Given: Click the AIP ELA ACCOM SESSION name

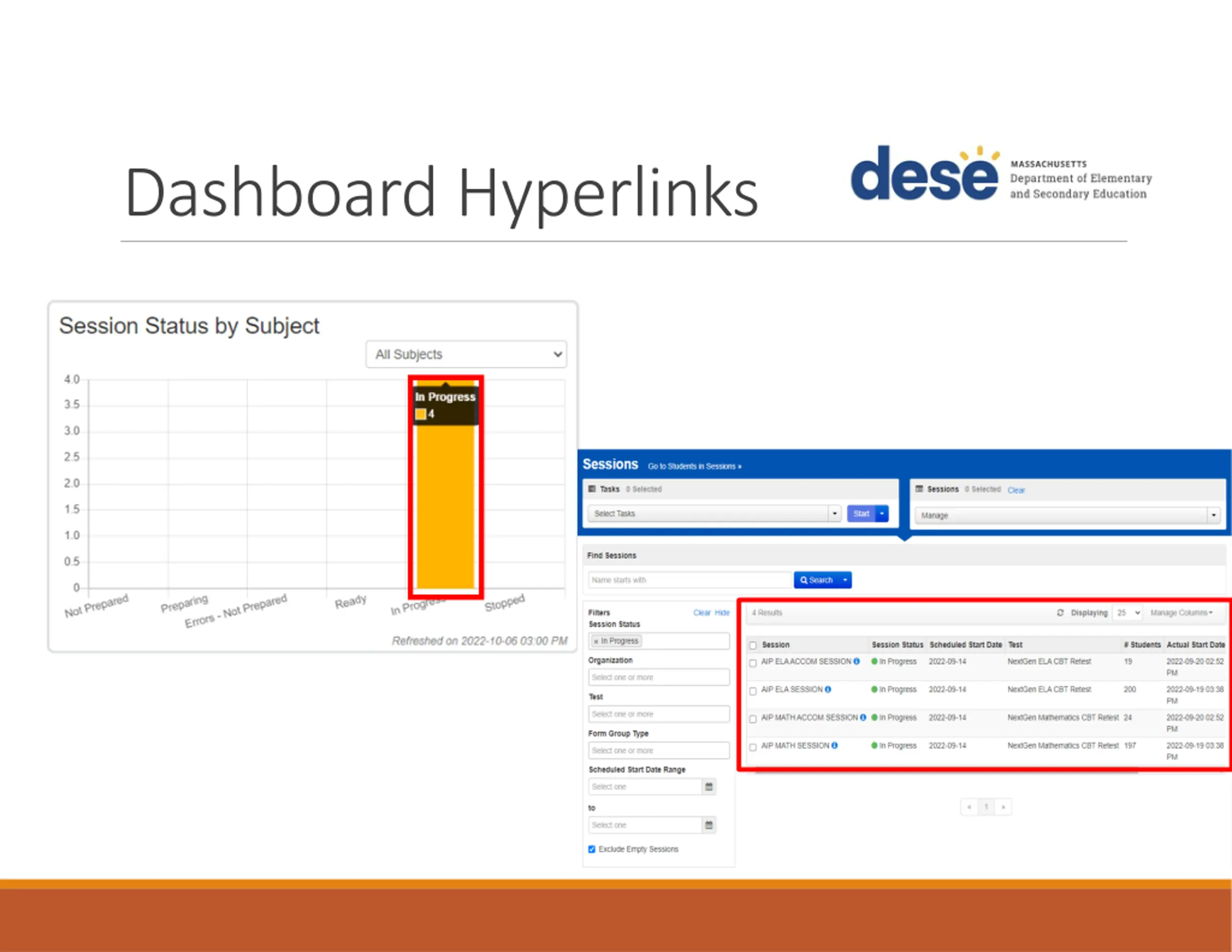Looking at the screenshot, I should (x=806, y=661).
